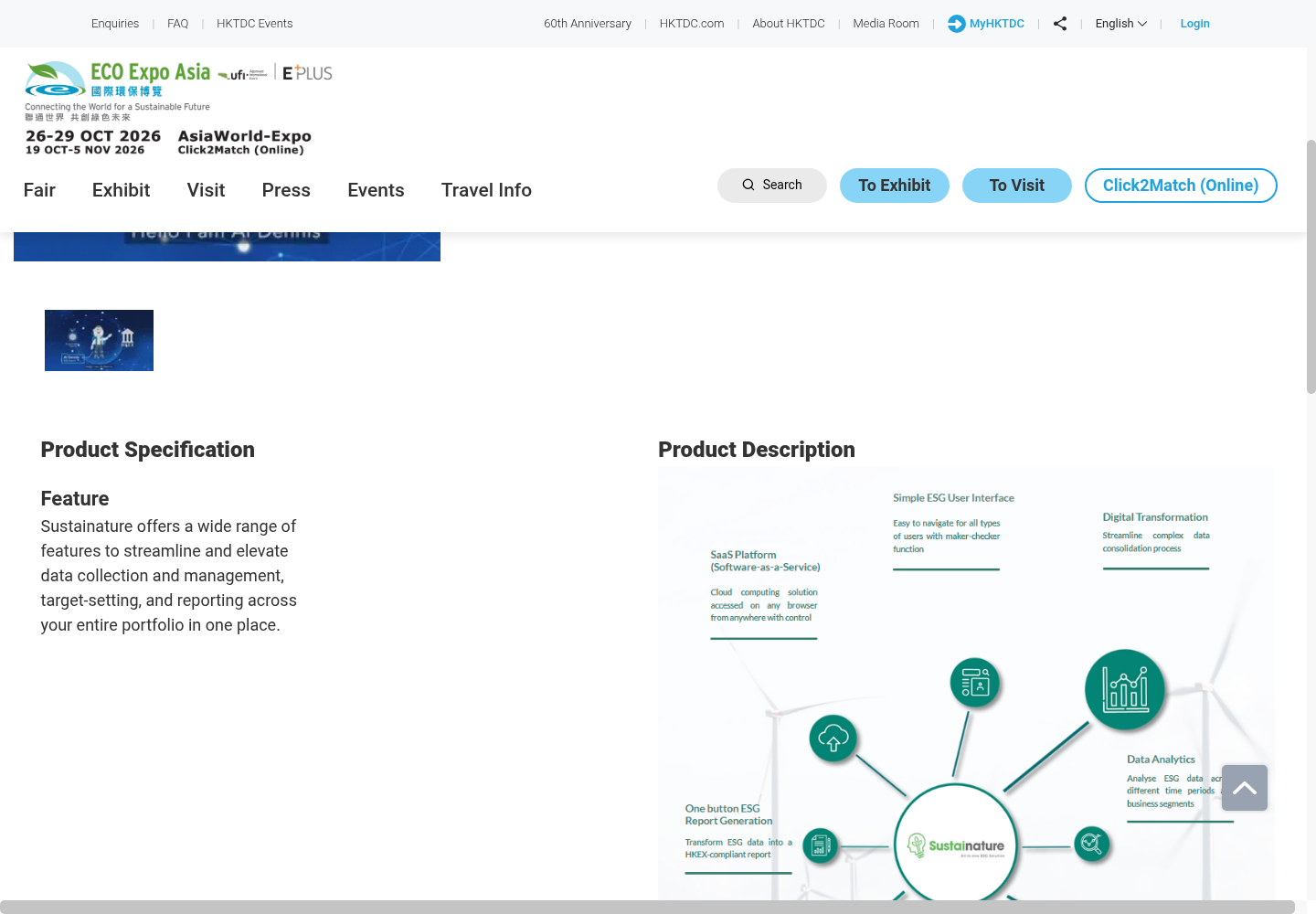
Task: Click the "AsiaWorld-Expo" venue text
Action: pos(245,136)
